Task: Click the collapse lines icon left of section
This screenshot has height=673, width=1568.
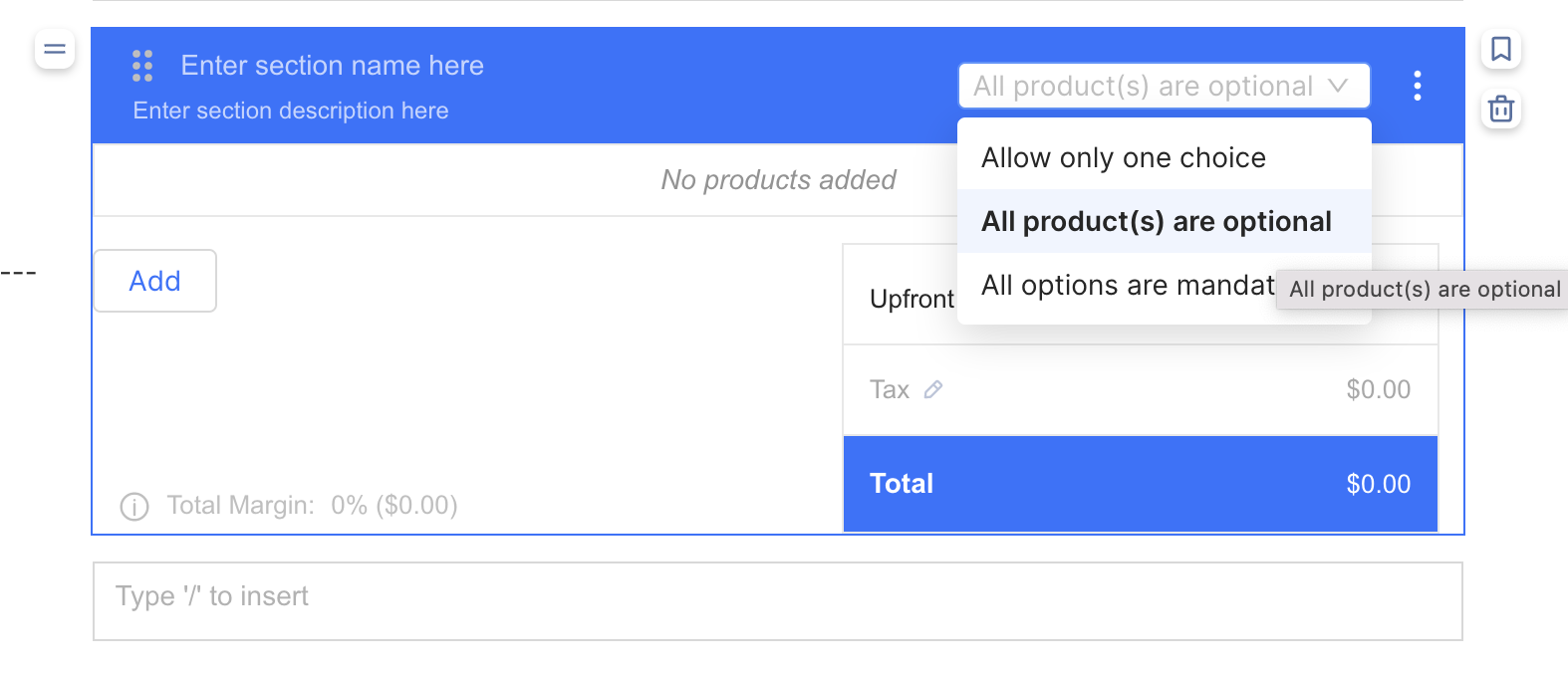Action: 55,49
